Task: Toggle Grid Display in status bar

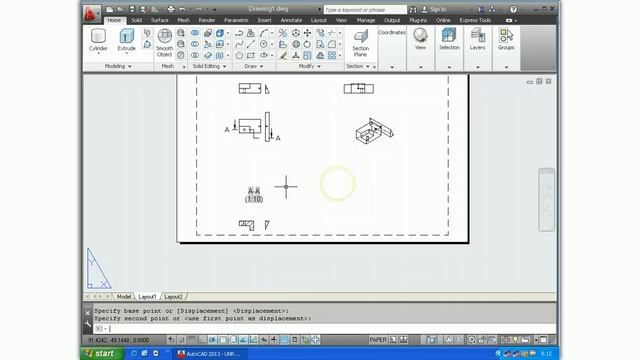Action: [192, 340]
